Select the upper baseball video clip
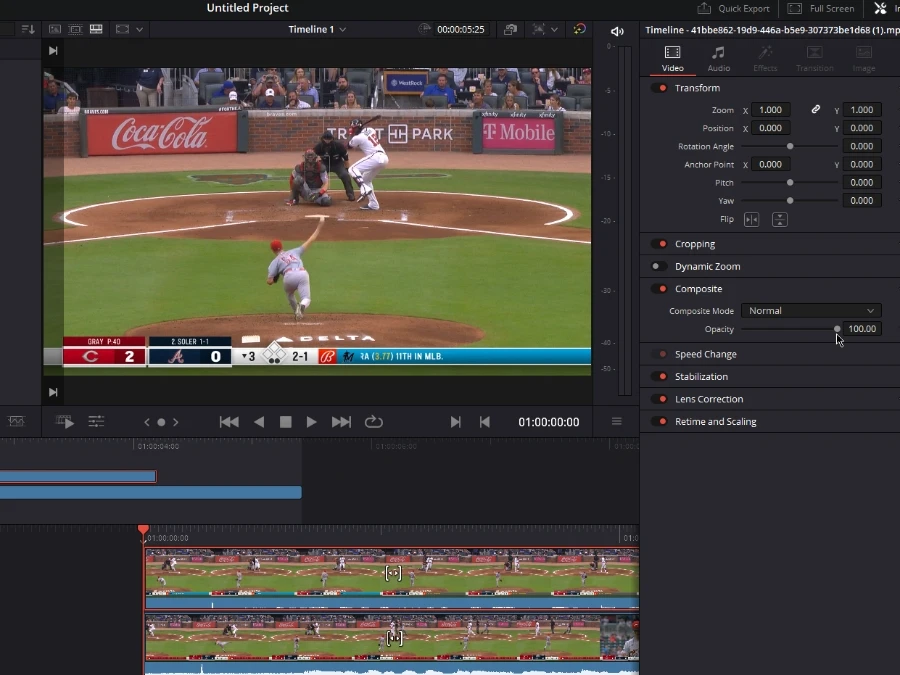 (392, 578)
